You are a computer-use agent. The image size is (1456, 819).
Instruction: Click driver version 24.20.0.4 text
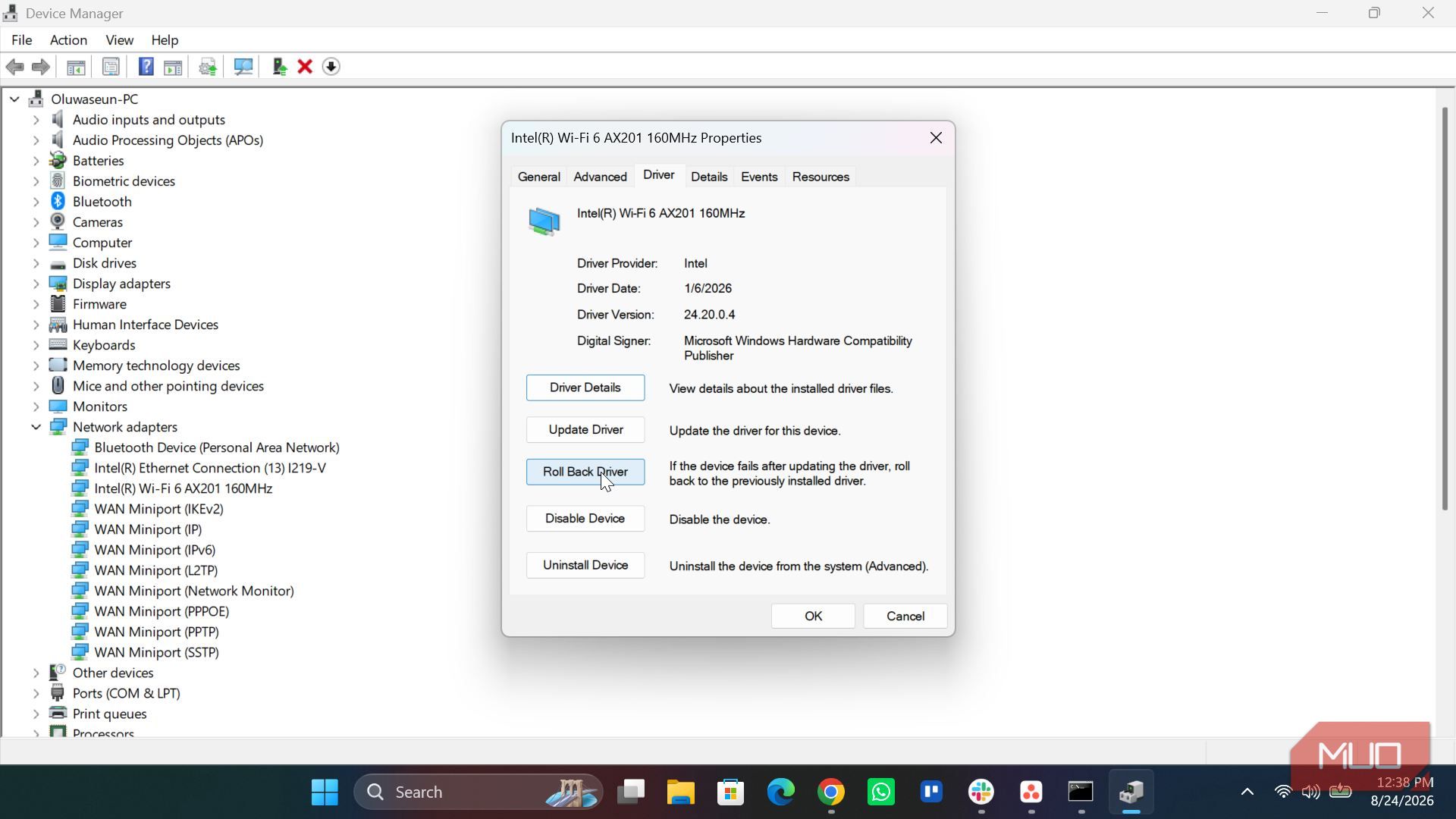(709, 315)
